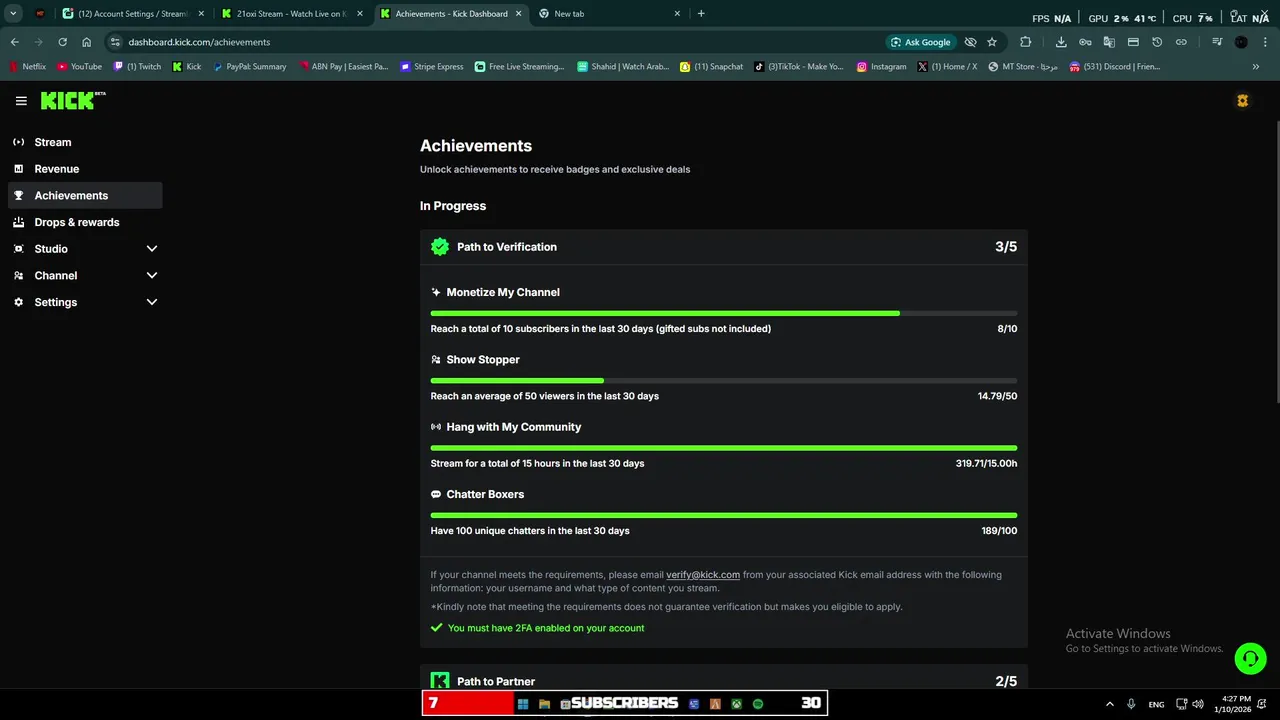Open volume control in system tray
The width and height of the screenshot is (1280, 720).
pyautogui.click(x=1198, y=704)
